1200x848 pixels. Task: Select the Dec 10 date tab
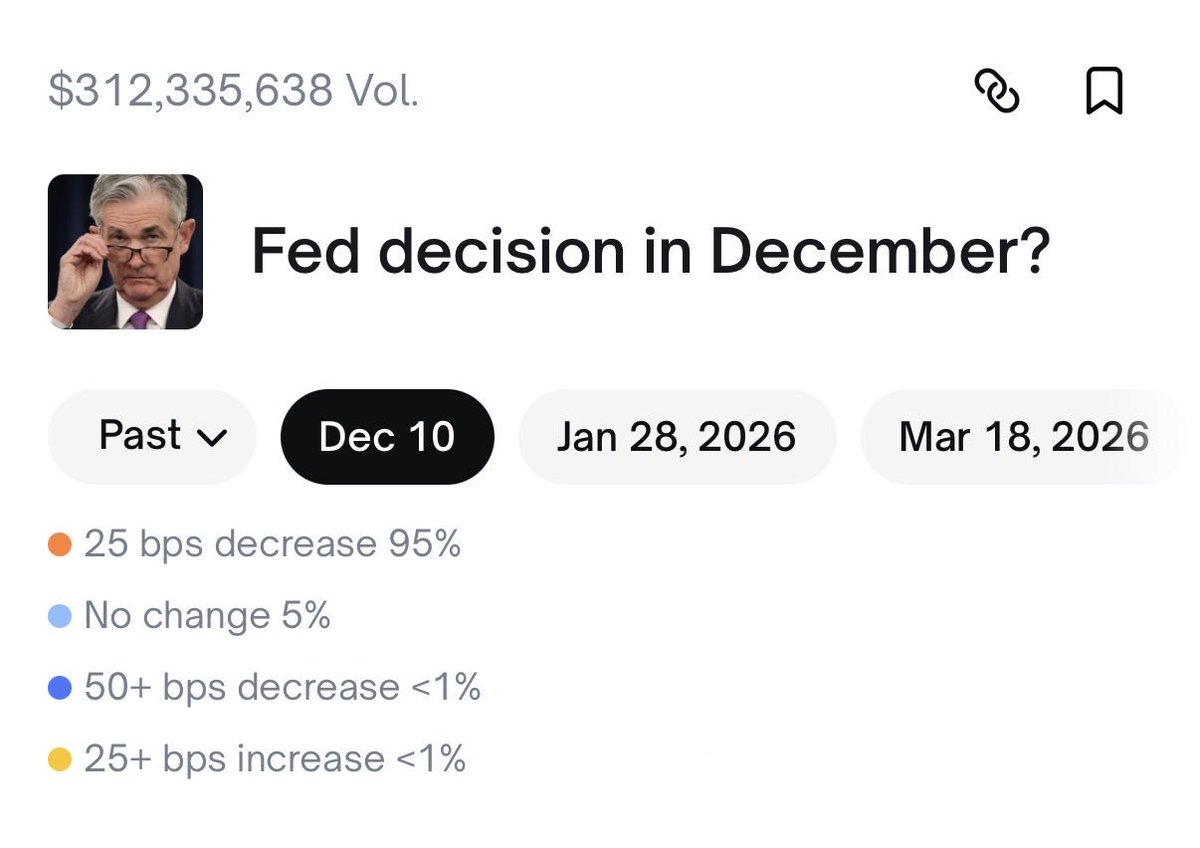pos(387,437)
